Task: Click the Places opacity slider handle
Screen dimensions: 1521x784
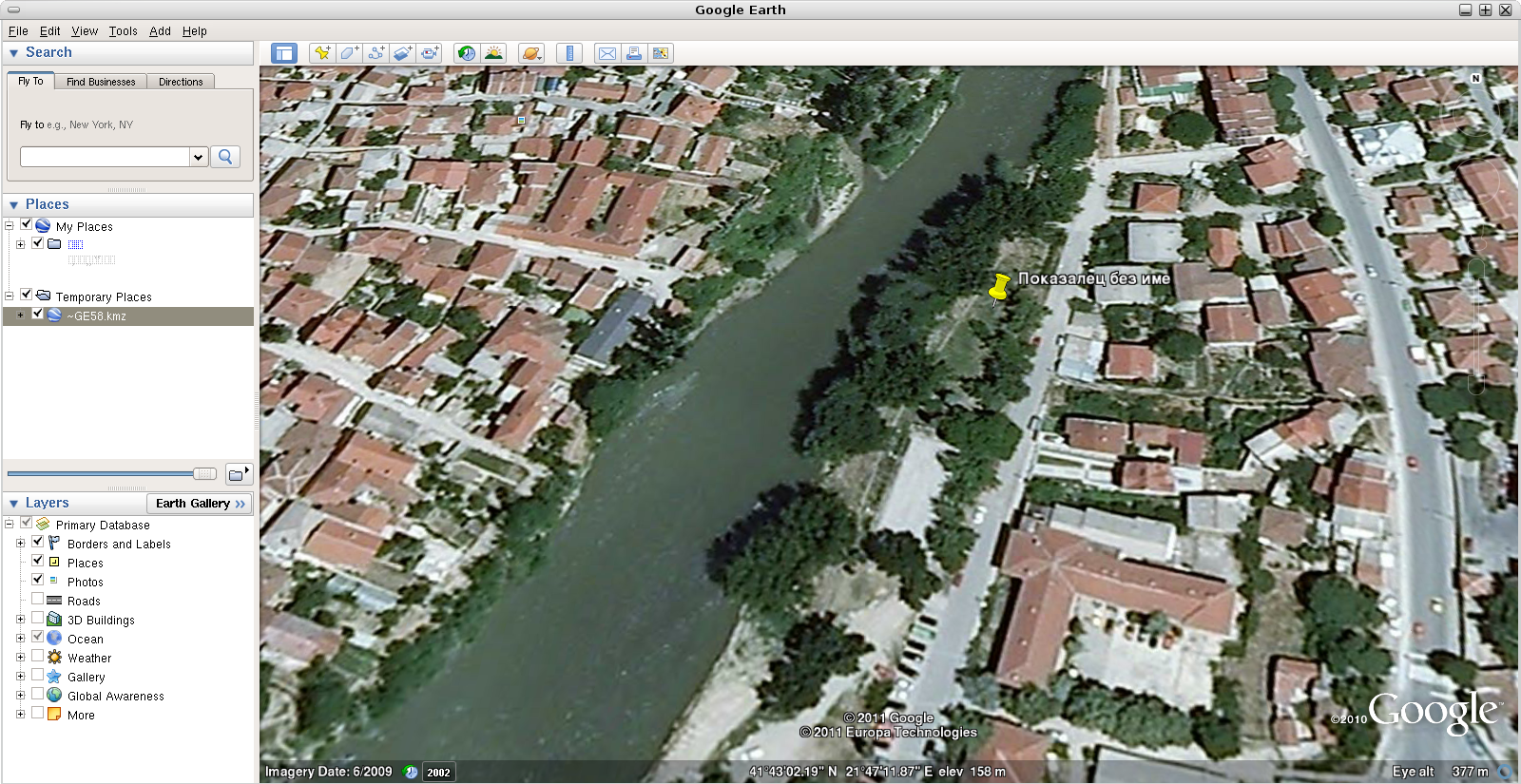Action: [204, 473]
